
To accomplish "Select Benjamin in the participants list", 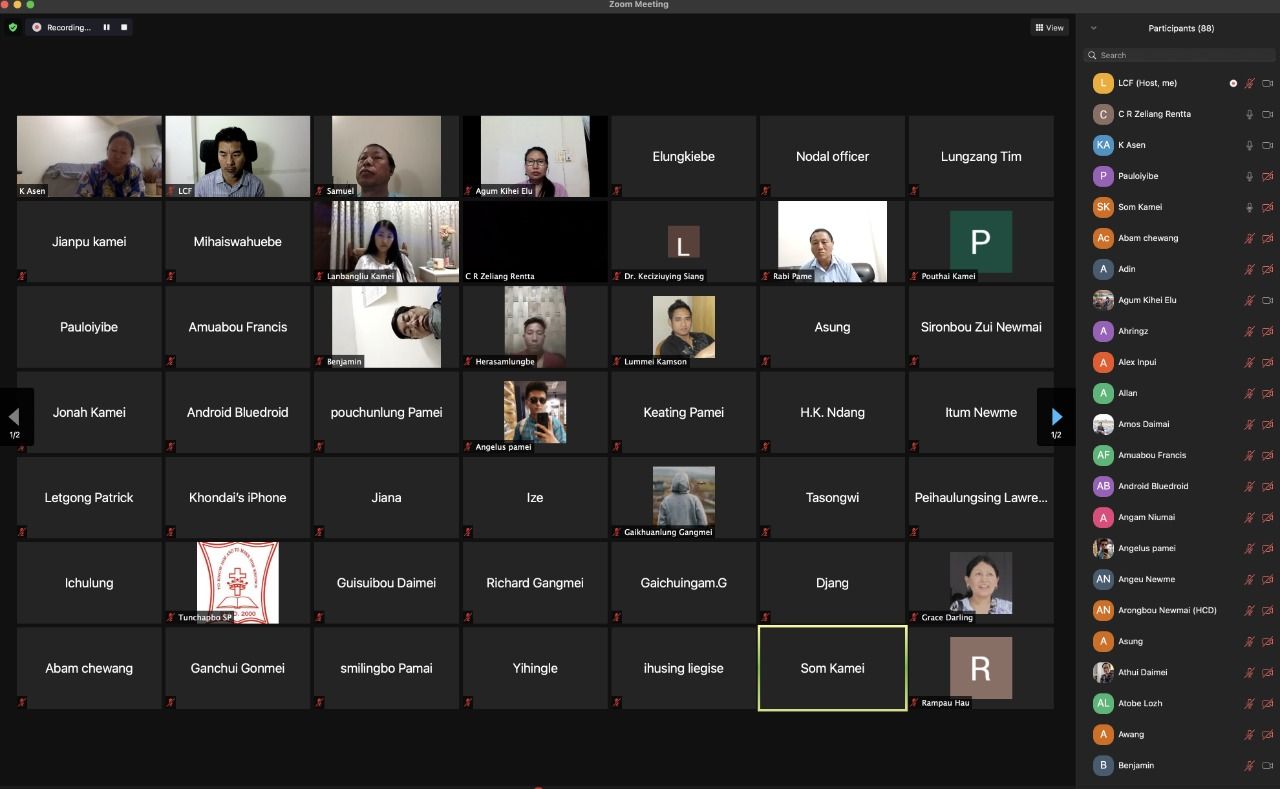I will 1136,765.
